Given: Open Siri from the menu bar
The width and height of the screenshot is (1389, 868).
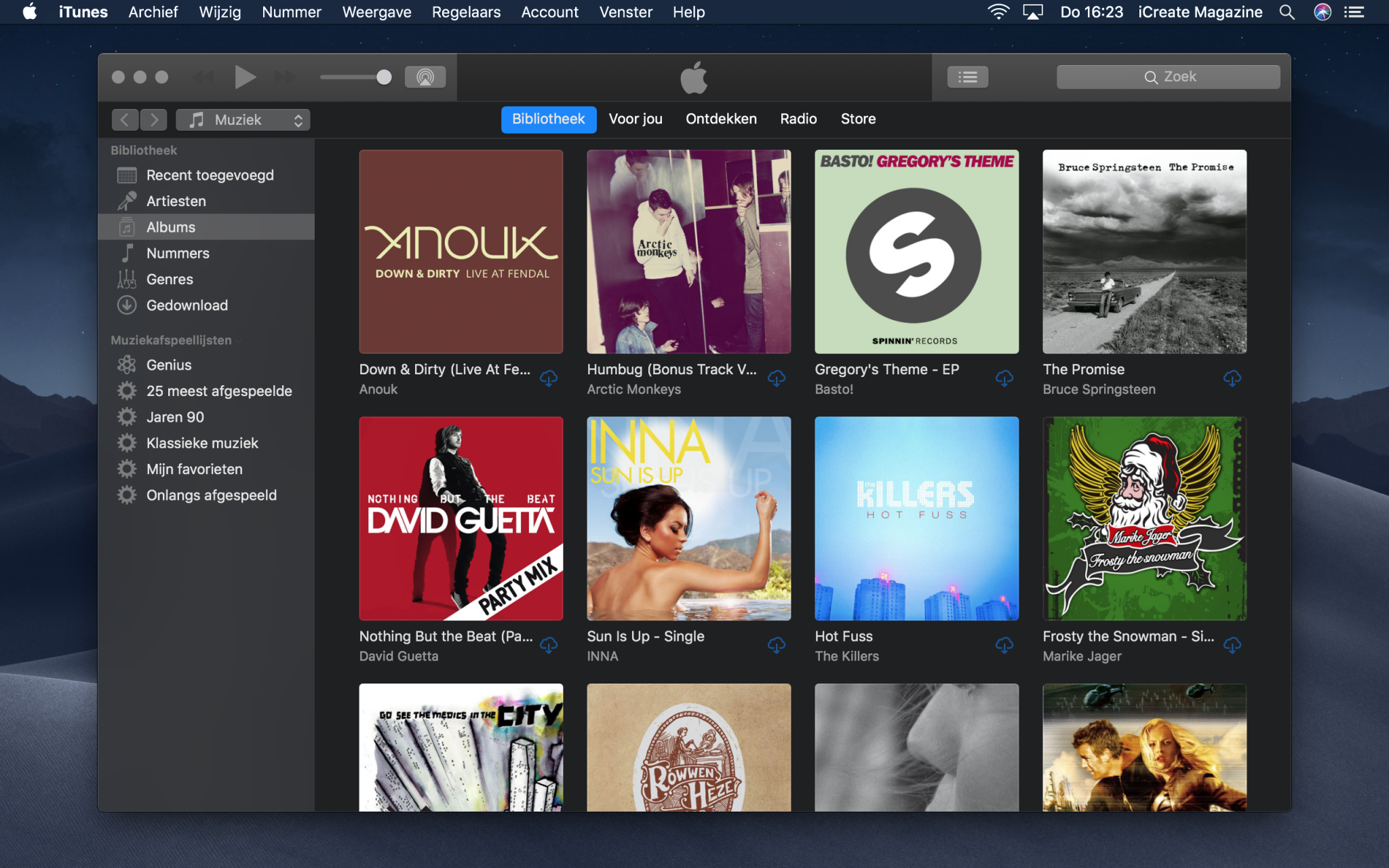Looking at the screenshot, I should click(x=1322, y=12).
